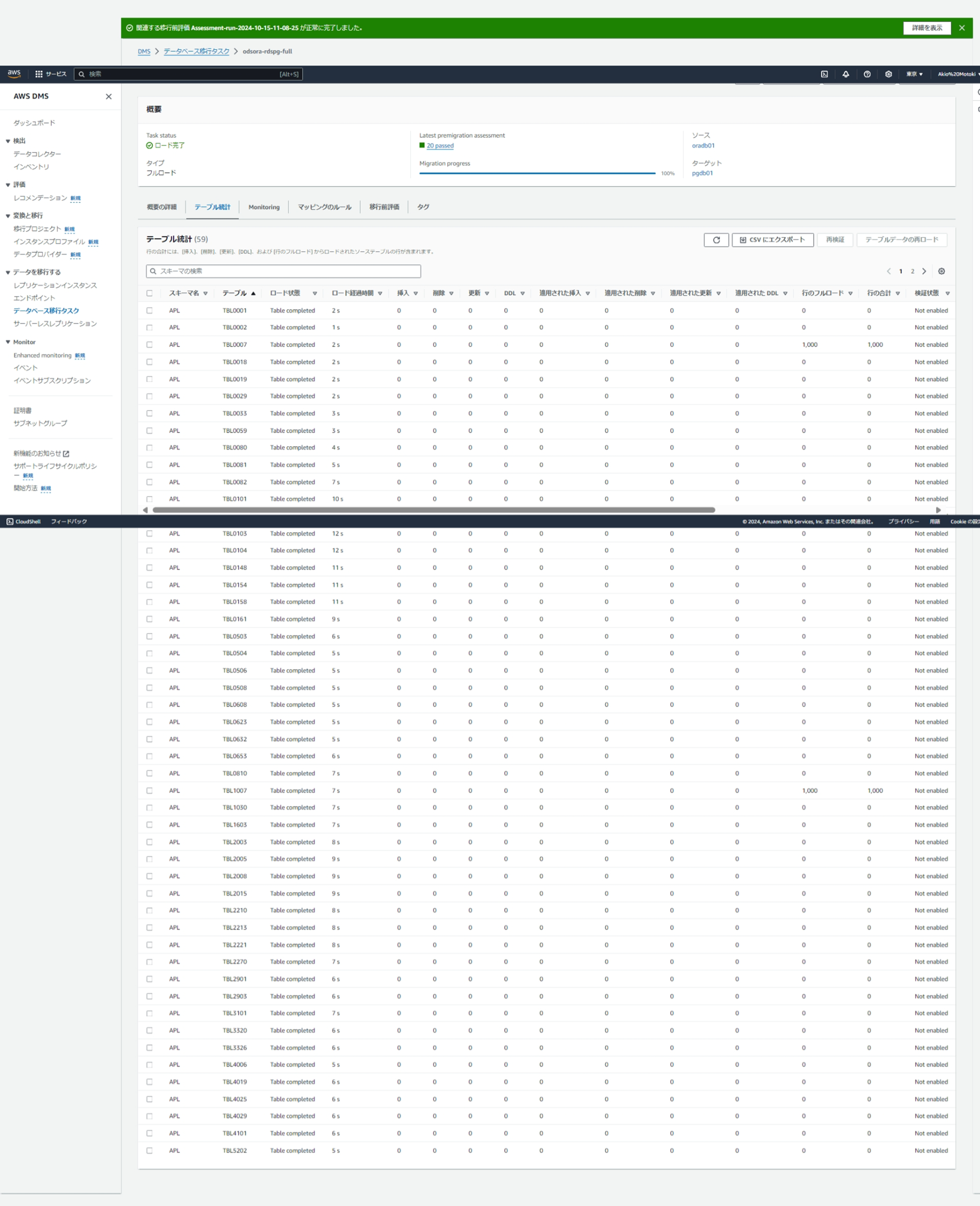
Task: Open the notifications bell icon
Action: (x=846, y=74)
